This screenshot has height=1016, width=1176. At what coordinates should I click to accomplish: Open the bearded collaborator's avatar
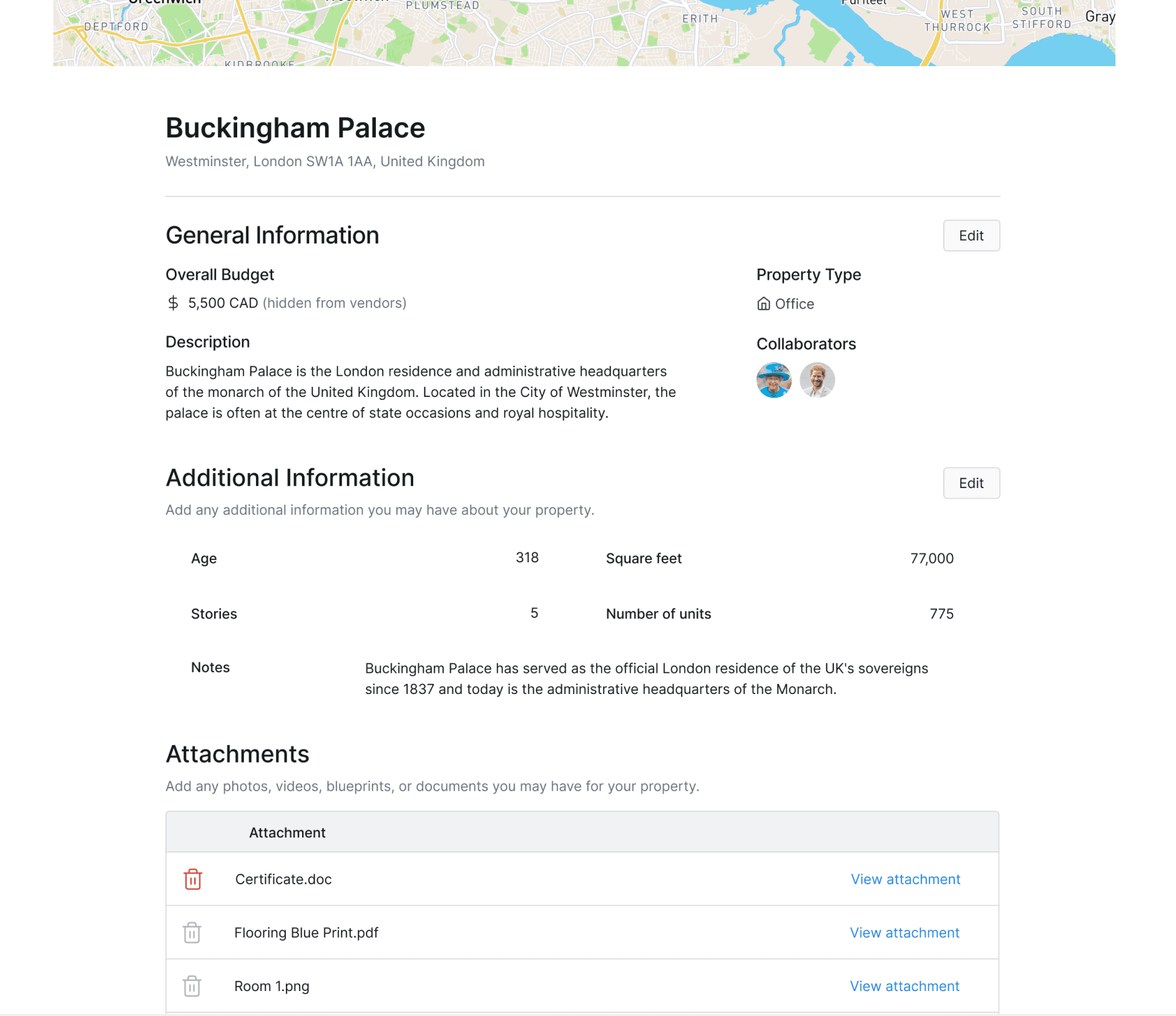coord(817,380)
